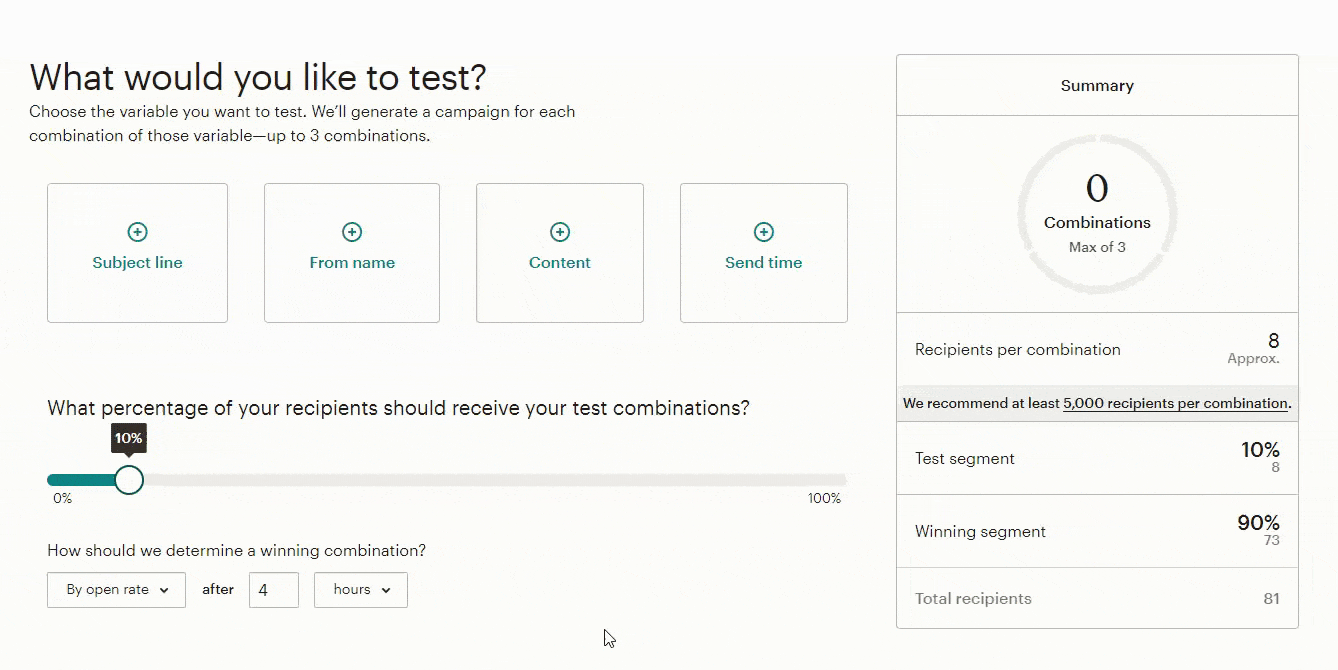
Task: Click the 10% slider tooltip label
Action: tap(128, 438)
